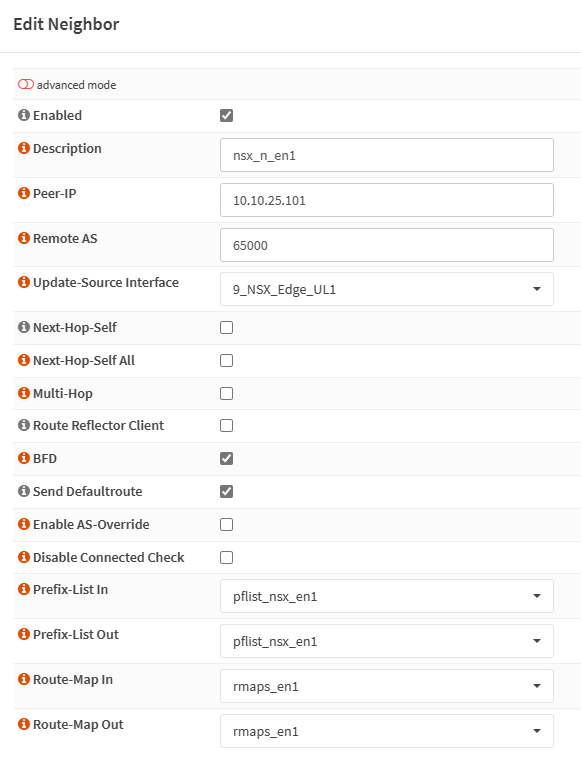Show help for the Peer-IP field

point(24,193)
